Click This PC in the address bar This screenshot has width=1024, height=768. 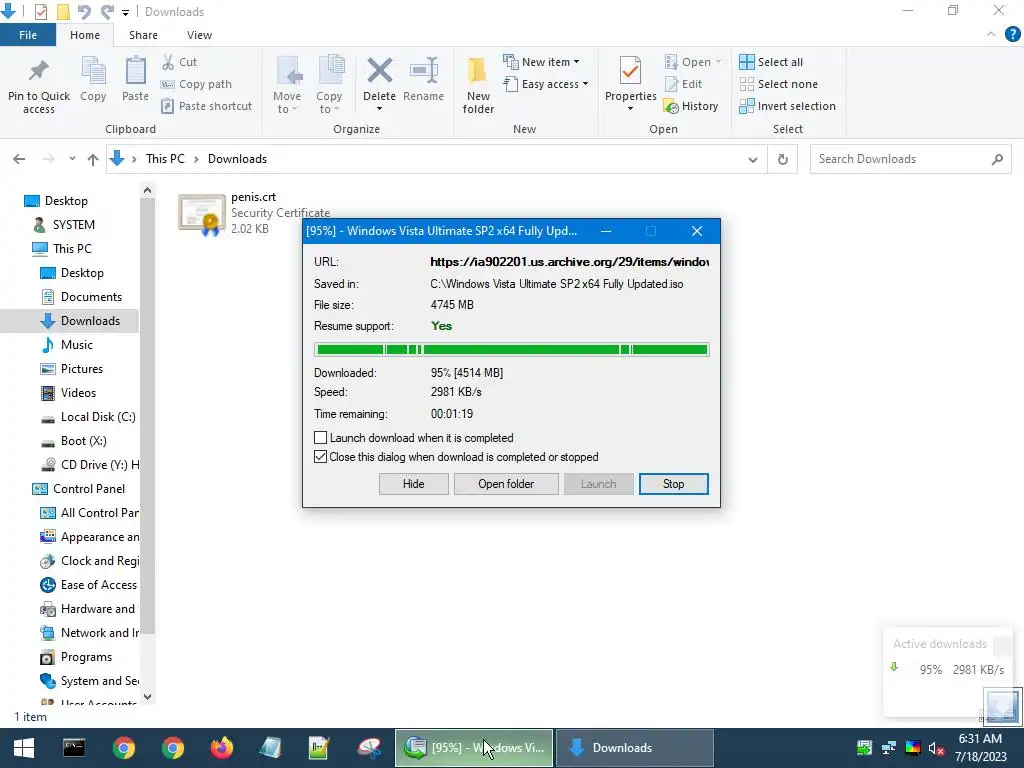165,159
